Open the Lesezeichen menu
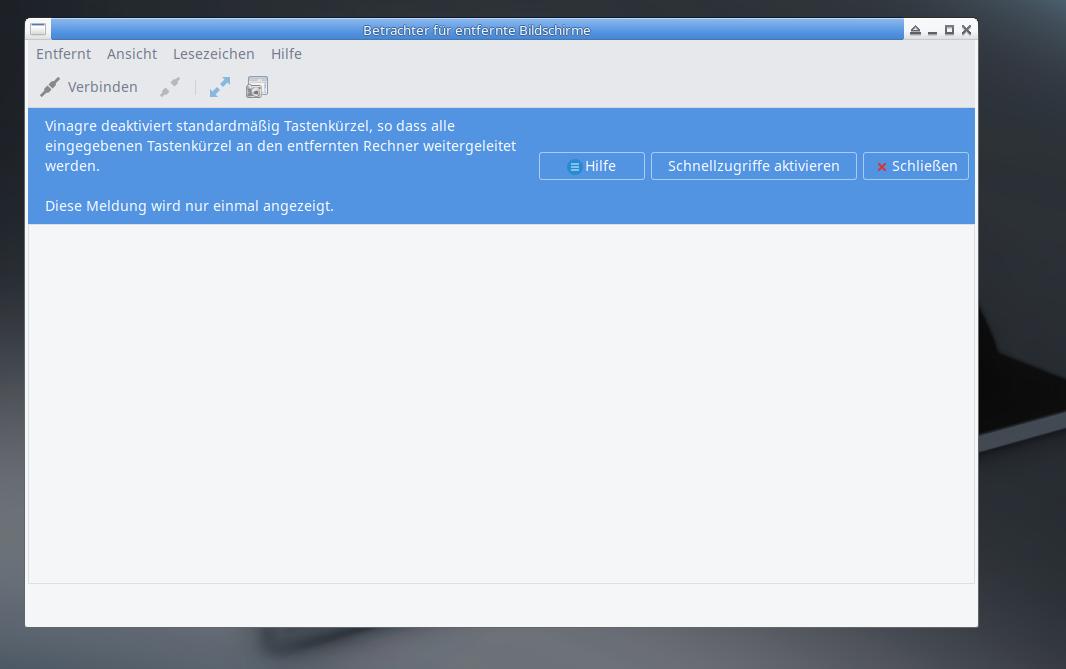 click(213, 54)
